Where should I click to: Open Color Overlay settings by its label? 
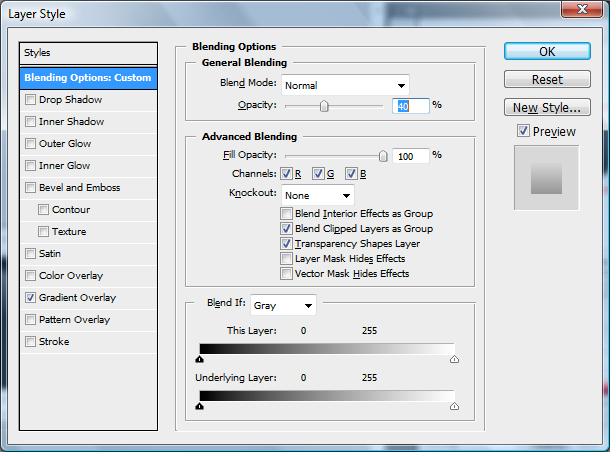(71, 276)
